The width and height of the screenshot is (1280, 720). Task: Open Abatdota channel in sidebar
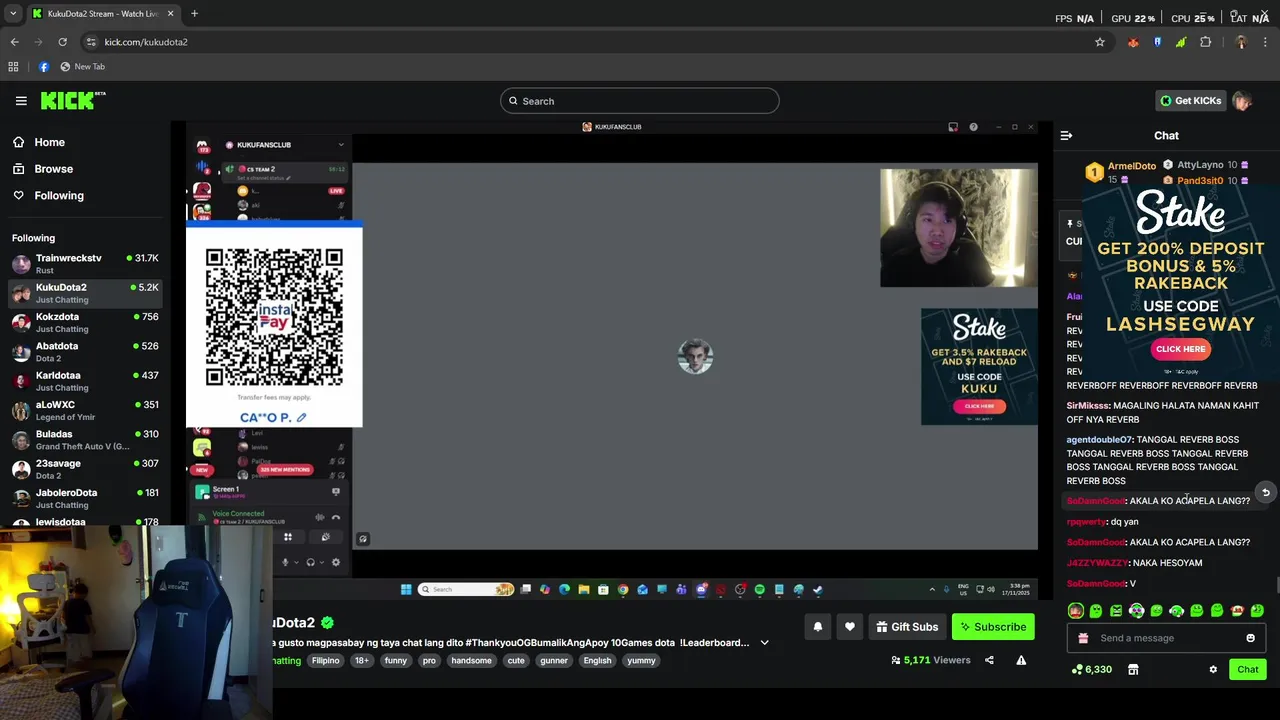[x=85, y=352]
